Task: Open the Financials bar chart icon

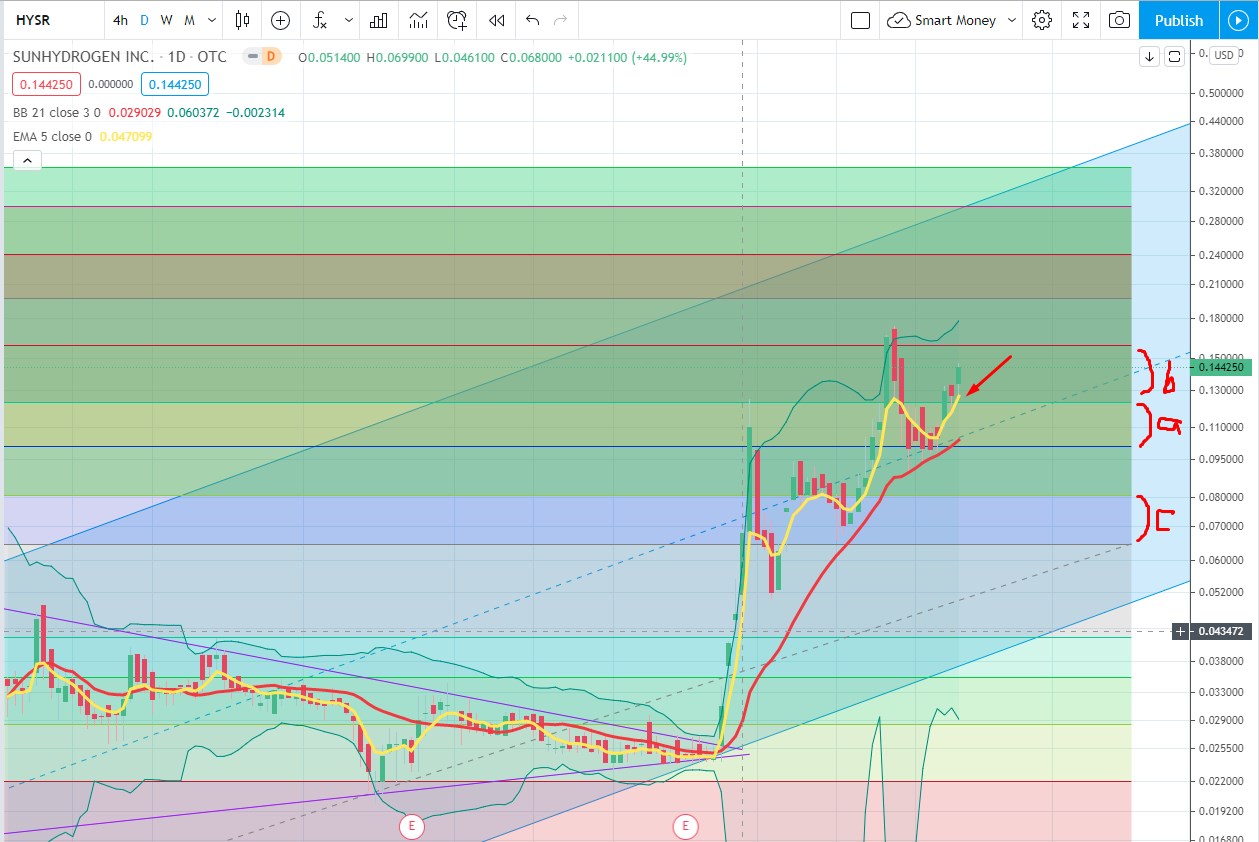Action: point(379,20)
